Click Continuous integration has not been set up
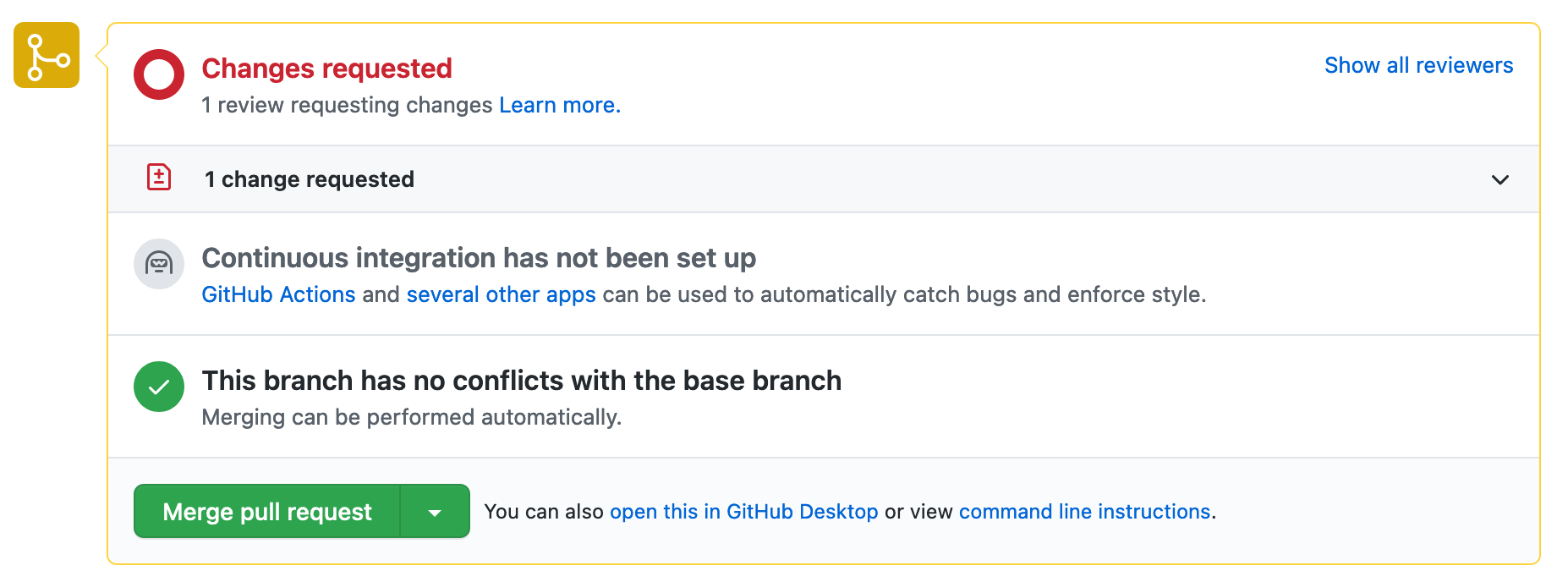1568x582 pixels. [479, 258]
